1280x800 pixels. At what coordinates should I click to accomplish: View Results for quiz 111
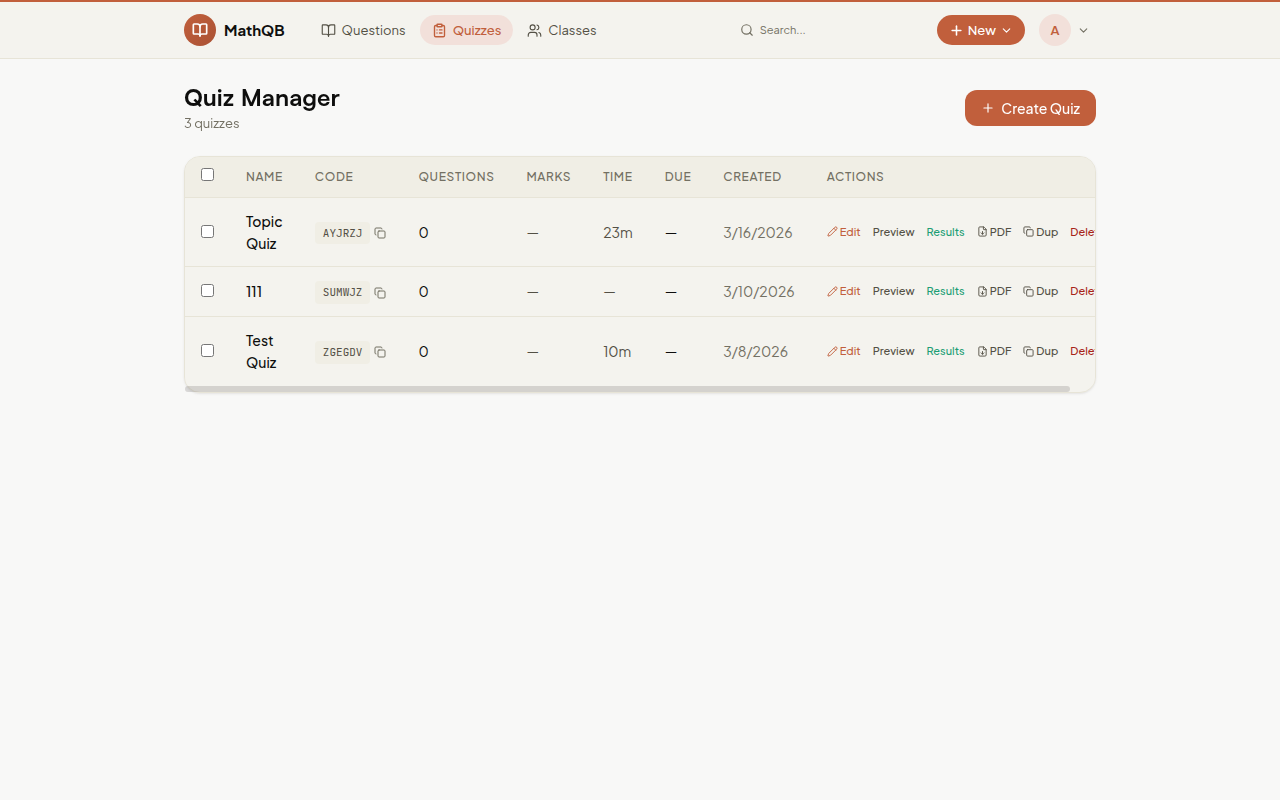945,291
